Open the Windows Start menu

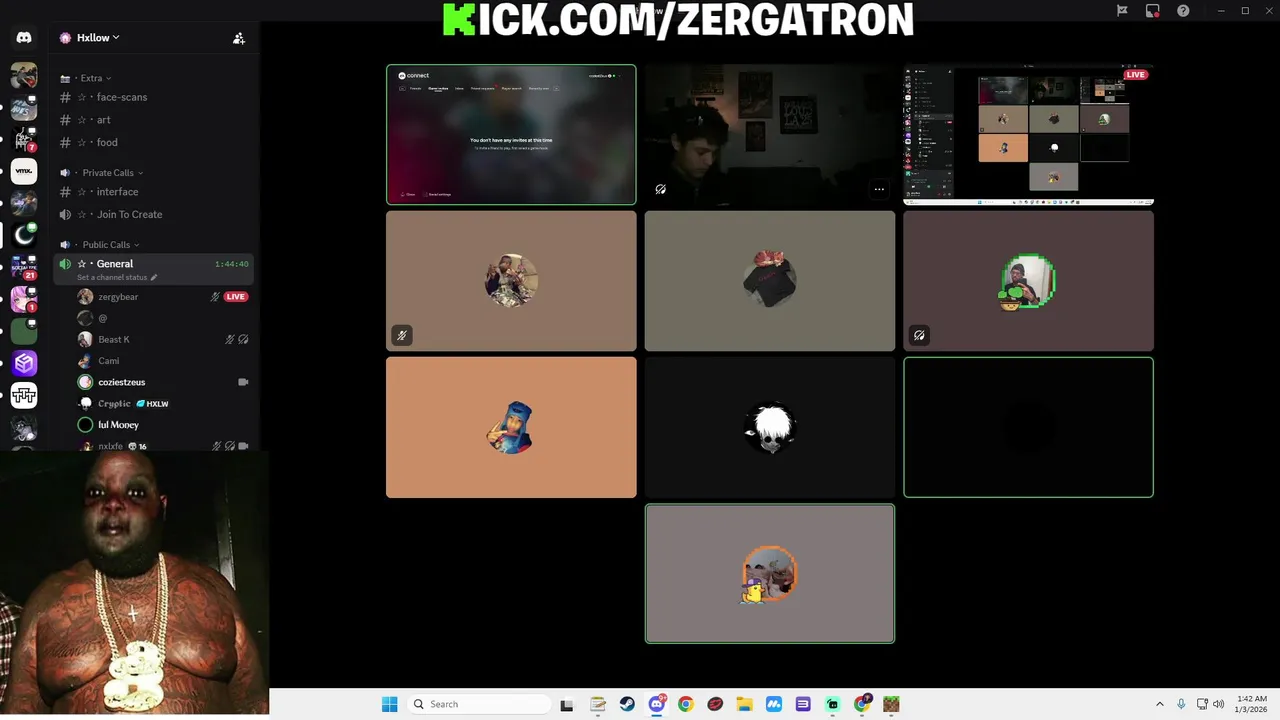389,704
